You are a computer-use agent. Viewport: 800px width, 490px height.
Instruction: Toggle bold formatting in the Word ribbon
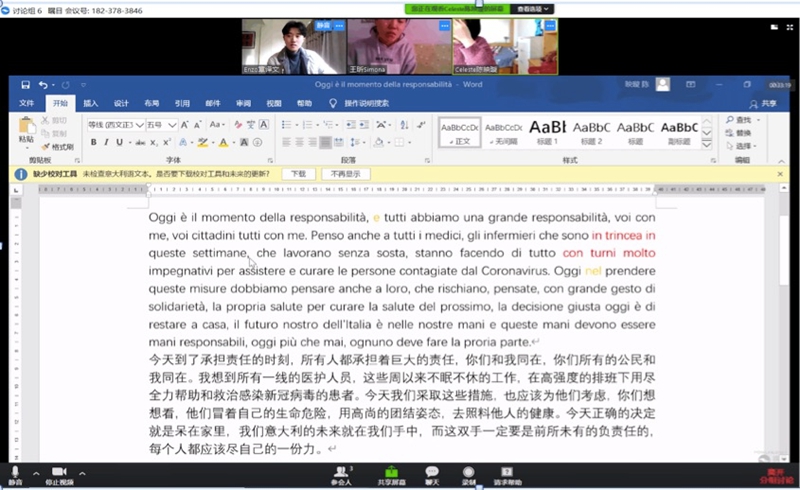[x=93, y=142]
